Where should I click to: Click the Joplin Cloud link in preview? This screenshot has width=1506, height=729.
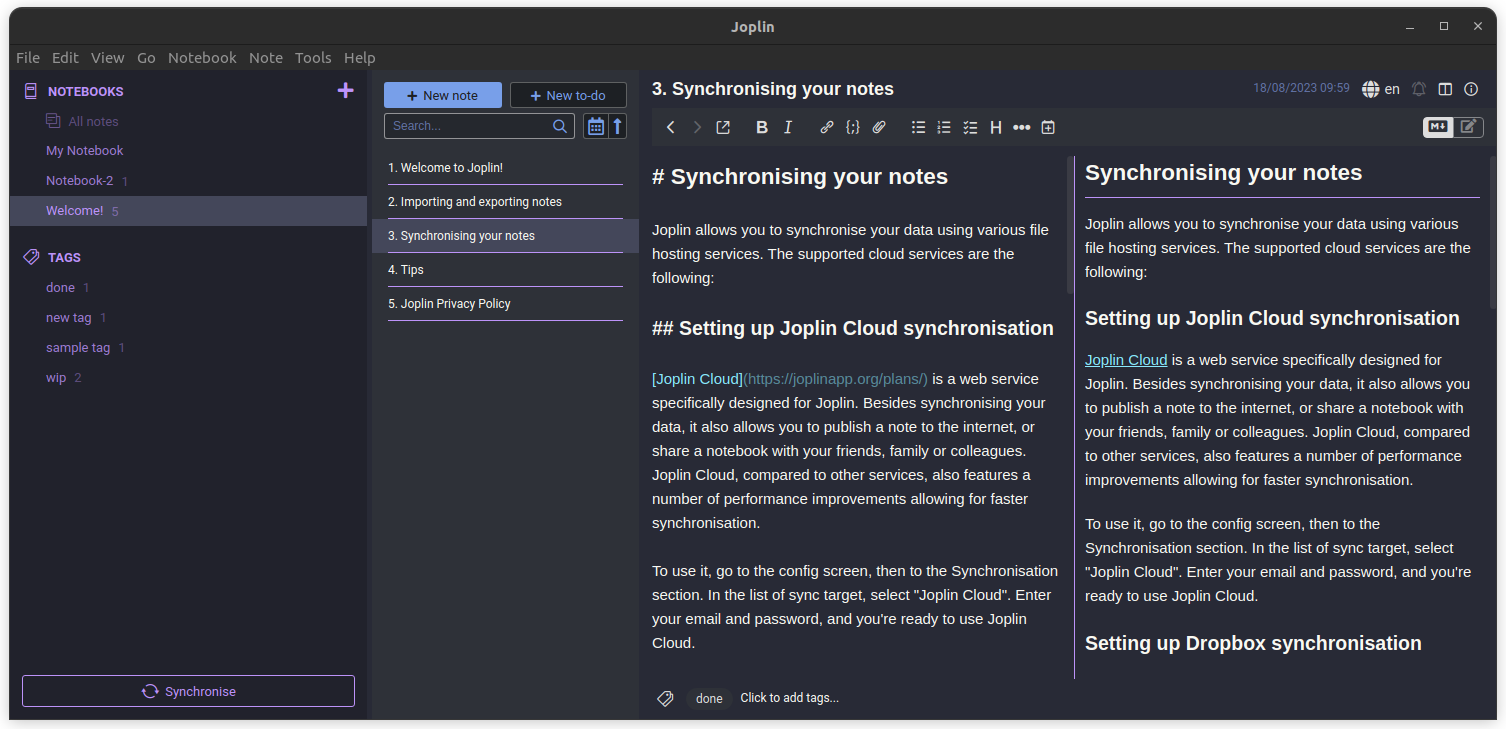click(1126, 360)
